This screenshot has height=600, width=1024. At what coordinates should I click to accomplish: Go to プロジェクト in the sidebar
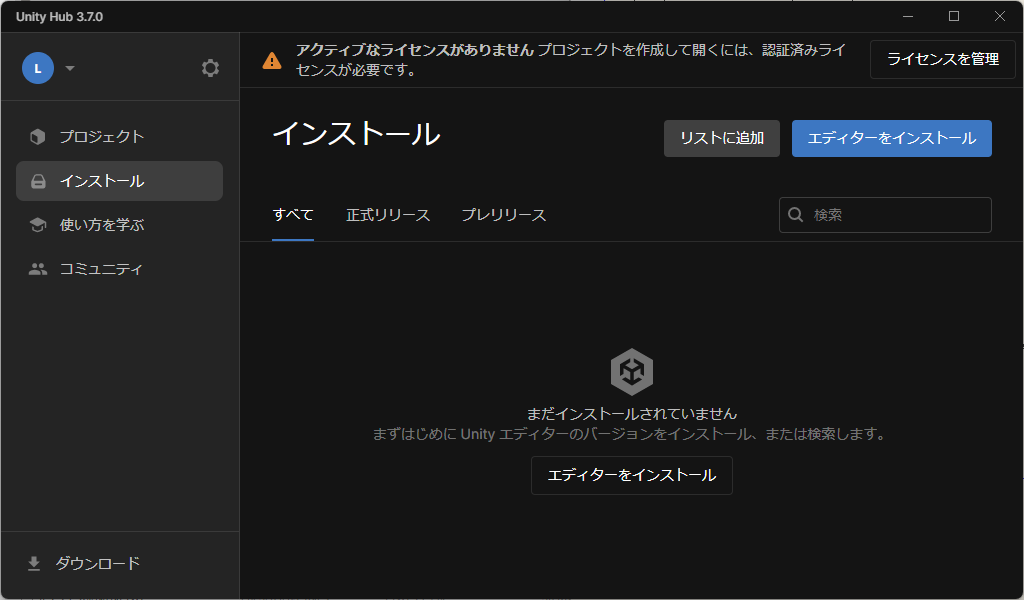[x=120, y=136]
